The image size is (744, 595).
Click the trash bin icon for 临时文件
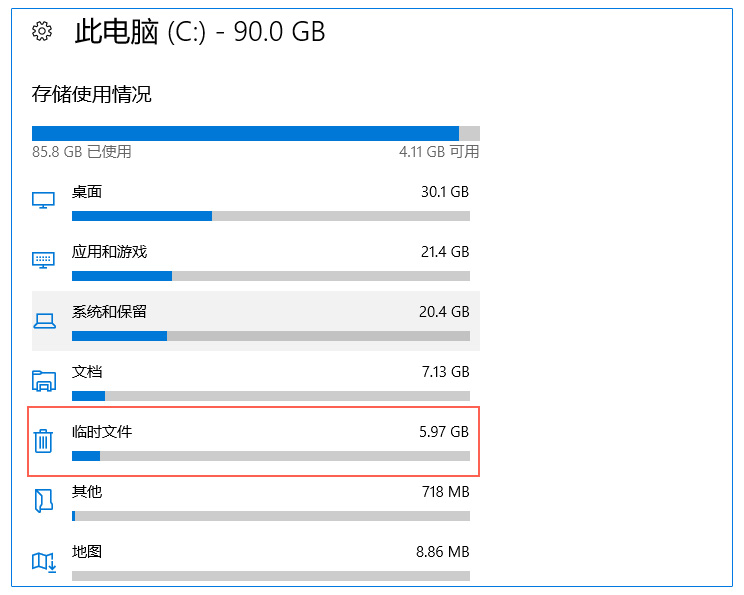(43, 441)
